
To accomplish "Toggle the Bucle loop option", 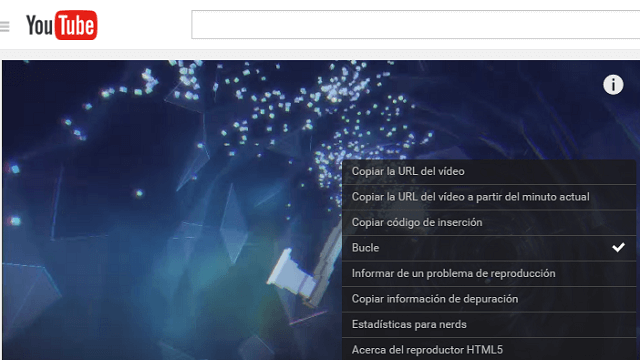I will point(489,248).
